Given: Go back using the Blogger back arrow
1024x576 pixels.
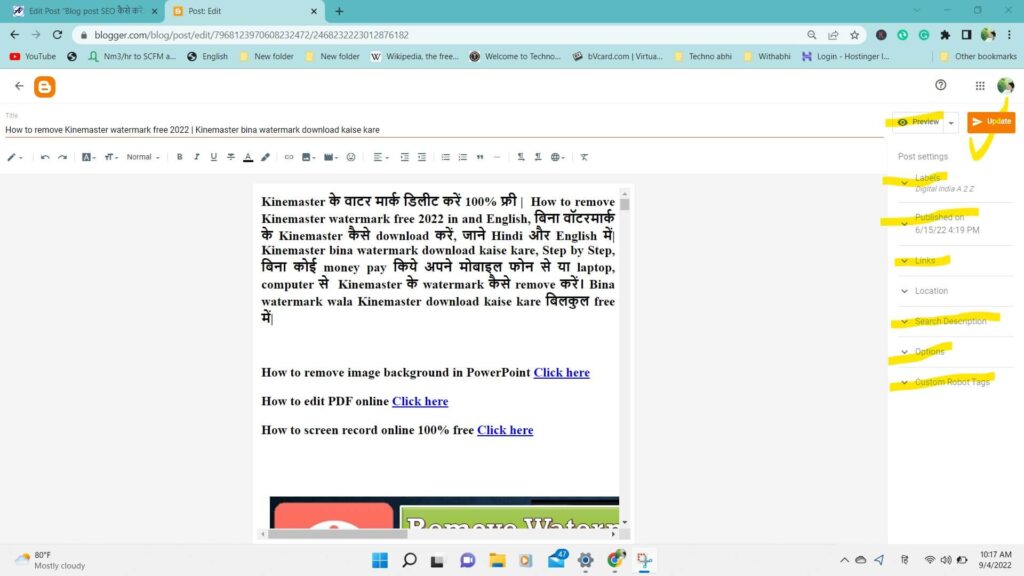Looking at the screenshot, I should click(x=19, y=86).
